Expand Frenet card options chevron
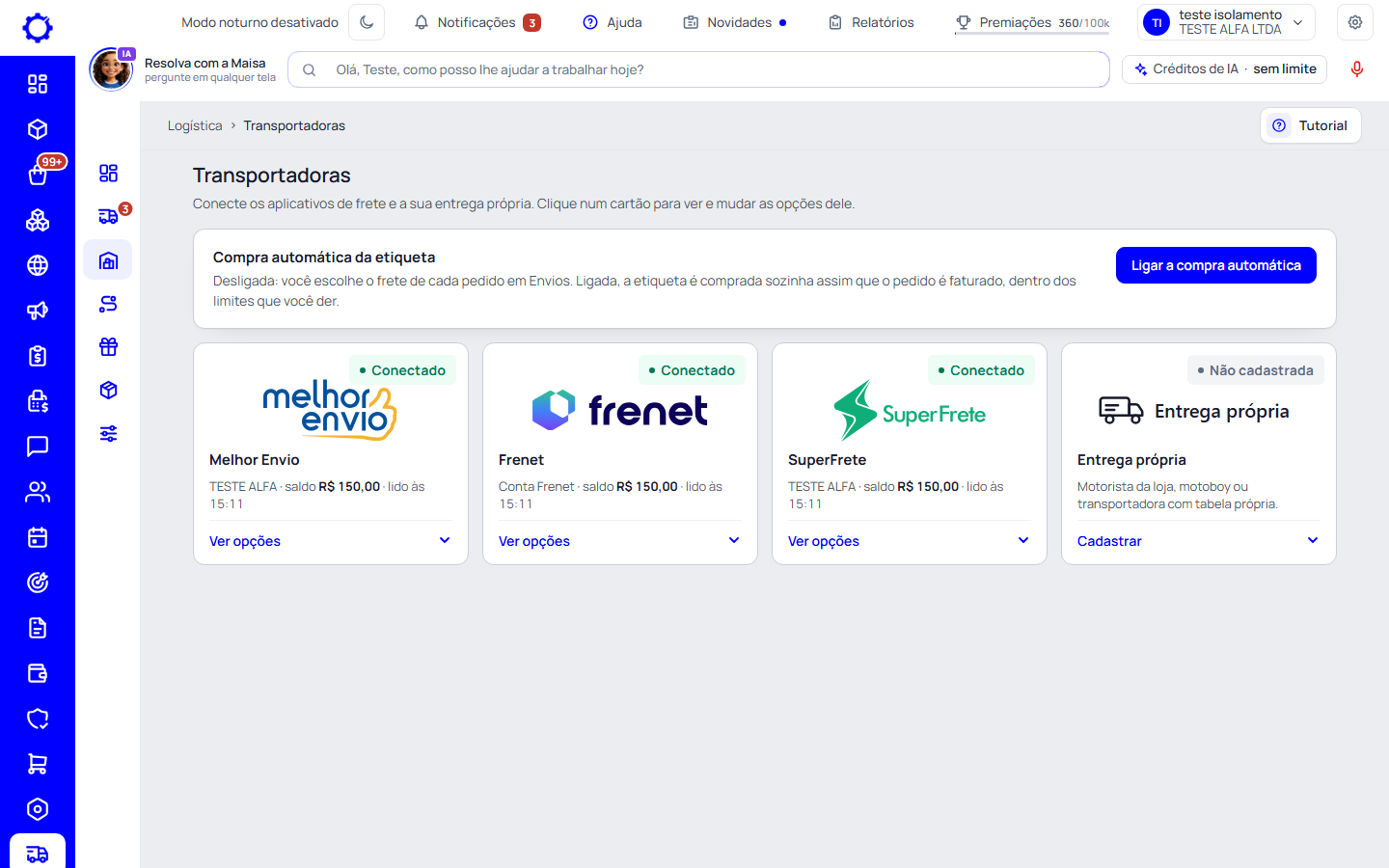1389x868 pixels. (734, 540)
